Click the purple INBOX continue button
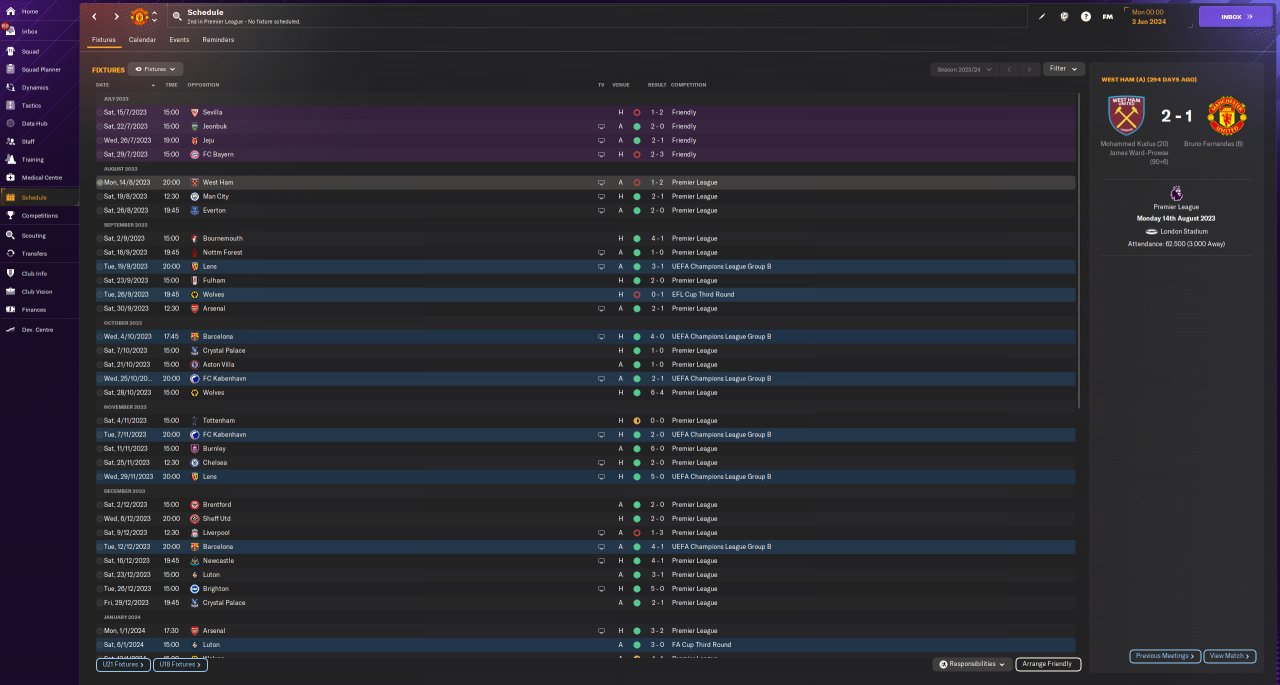Image resolution: width=1280 pixels, height=685 pixels. pyautogui.click(x=1236, y=17)
